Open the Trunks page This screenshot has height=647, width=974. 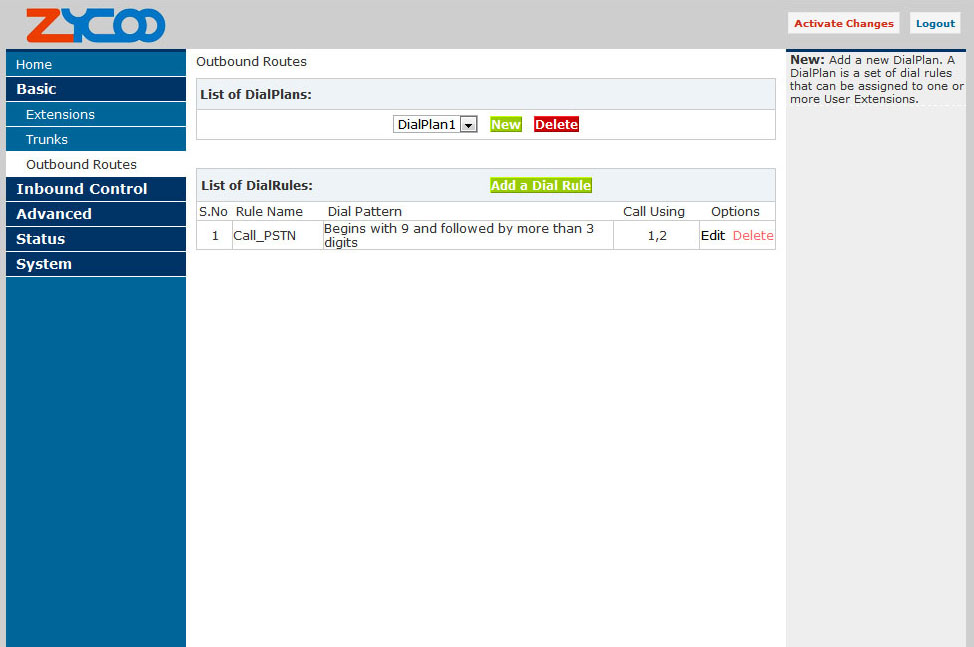[x=47, y=140]
